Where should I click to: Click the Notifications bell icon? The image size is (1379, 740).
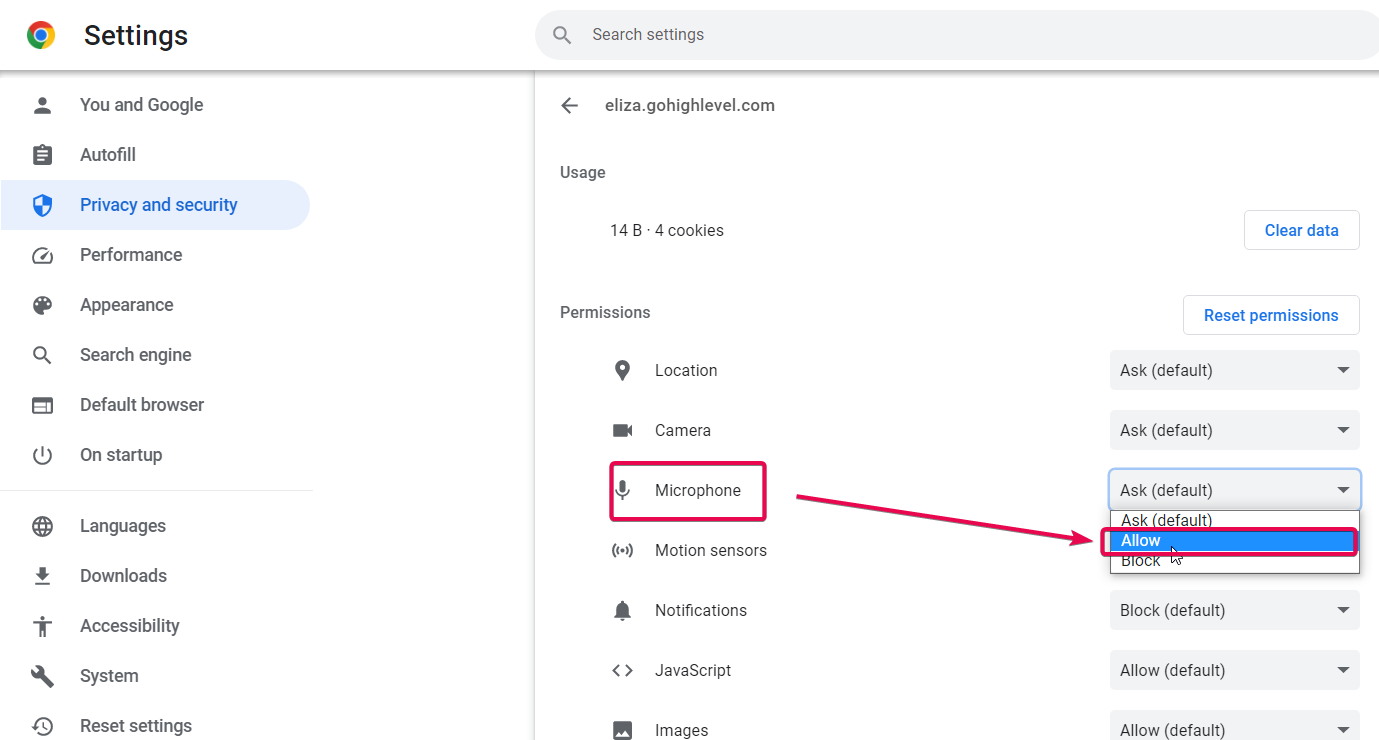pyautogui.click(x=622, y=610)
